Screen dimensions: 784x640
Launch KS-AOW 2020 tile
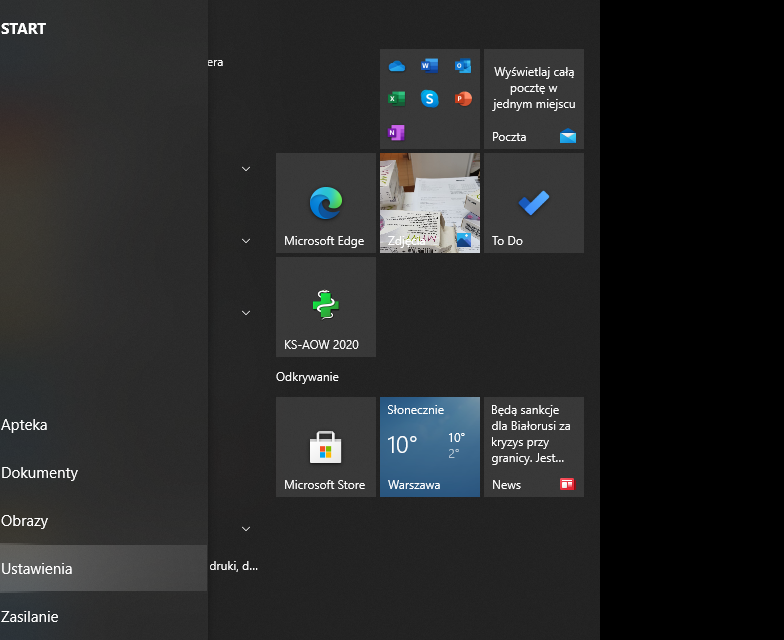coord(326,307)
